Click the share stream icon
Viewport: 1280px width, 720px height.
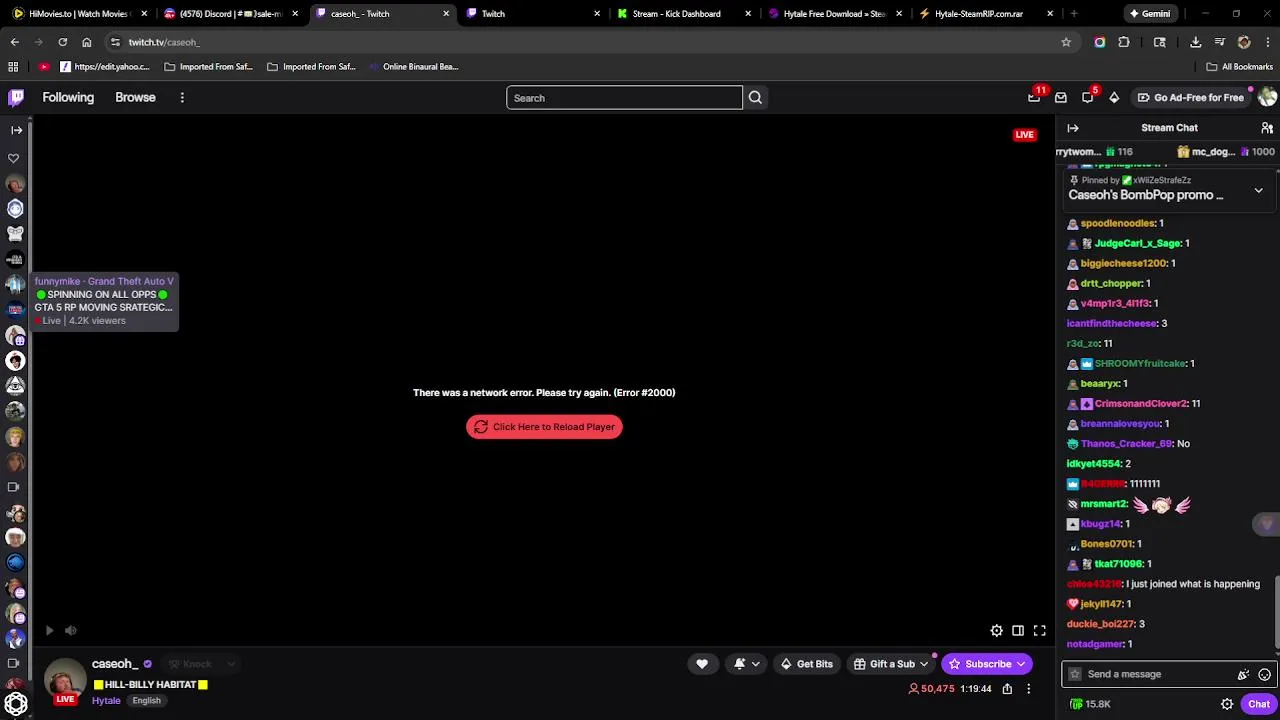pyautogui.click(x=1007, y=688)
